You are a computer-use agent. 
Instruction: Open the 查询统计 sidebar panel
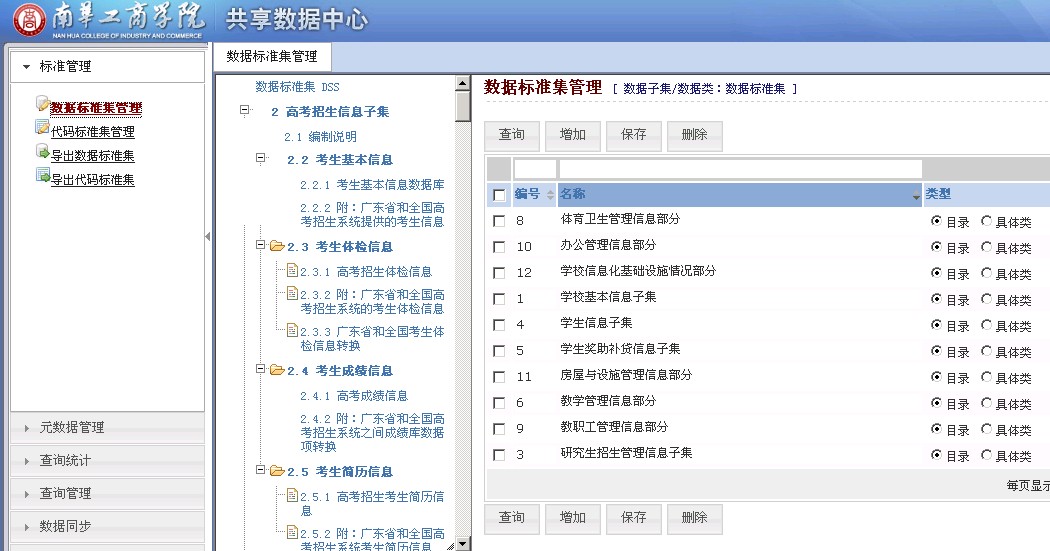[x=65, y=461]
